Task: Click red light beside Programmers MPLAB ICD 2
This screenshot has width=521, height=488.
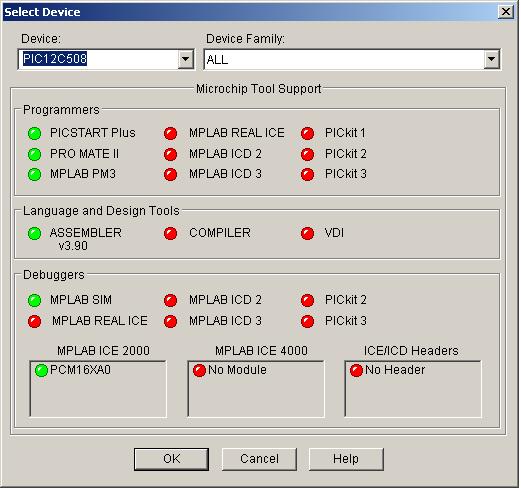Action: 170,154
